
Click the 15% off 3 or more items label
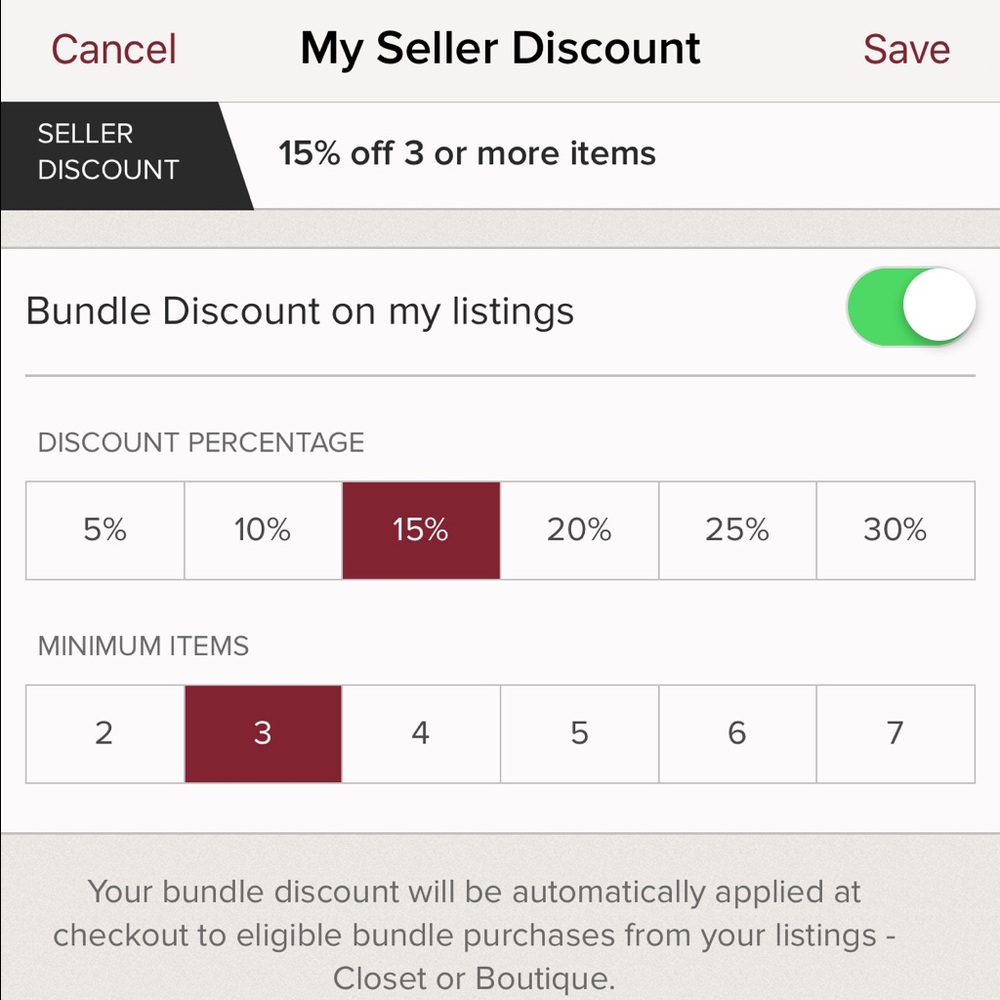point(465,153)
